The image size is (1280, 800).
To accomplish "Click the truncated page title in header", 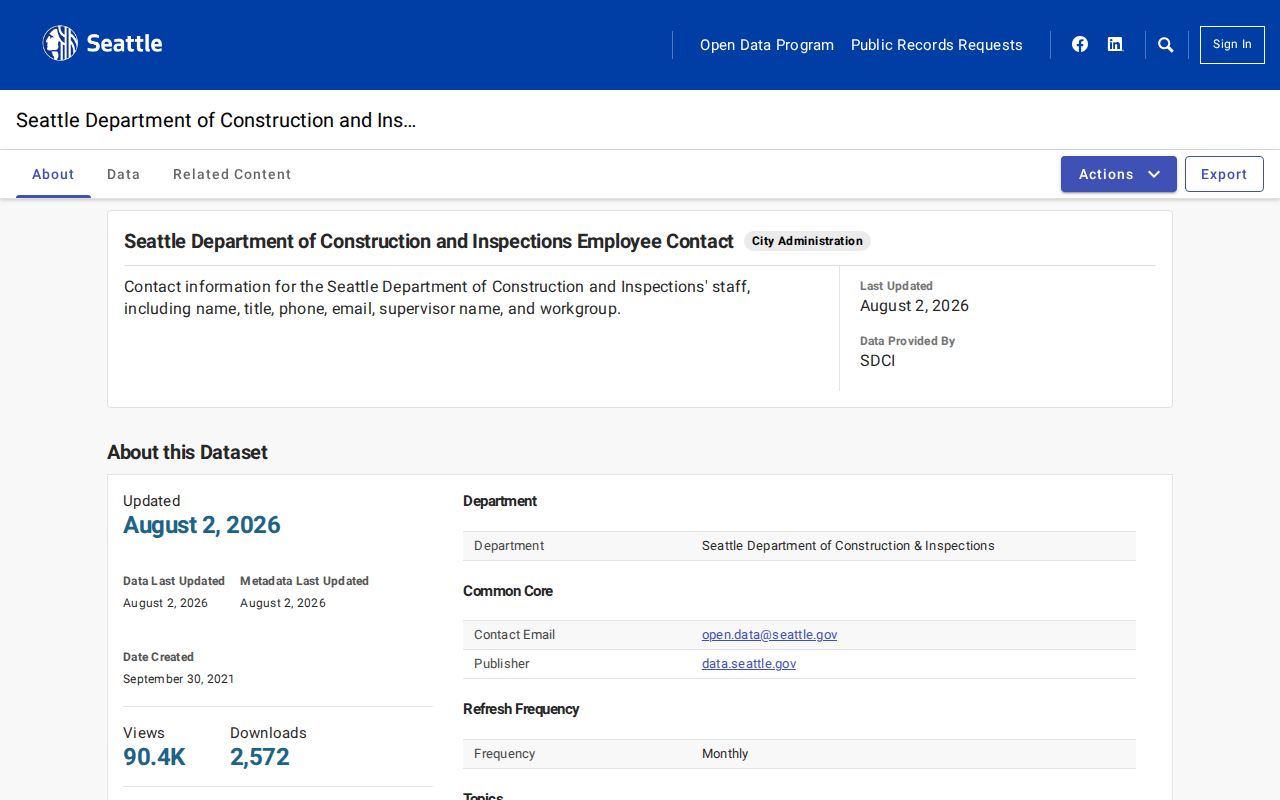I will coord(216,120).
